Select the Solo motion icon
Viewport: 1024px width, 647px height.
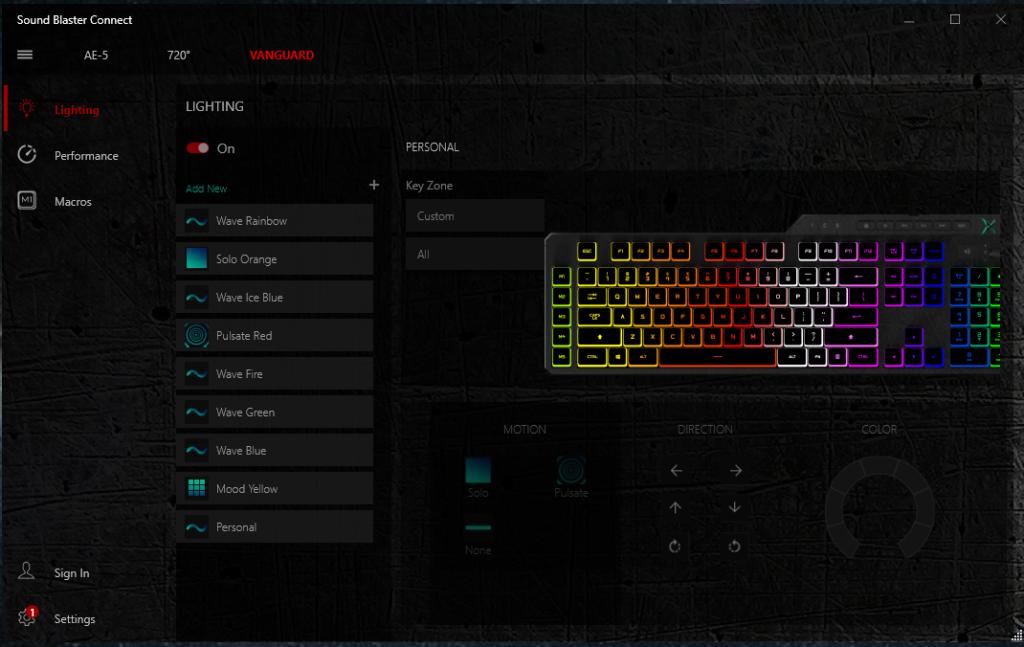[478, 471]
